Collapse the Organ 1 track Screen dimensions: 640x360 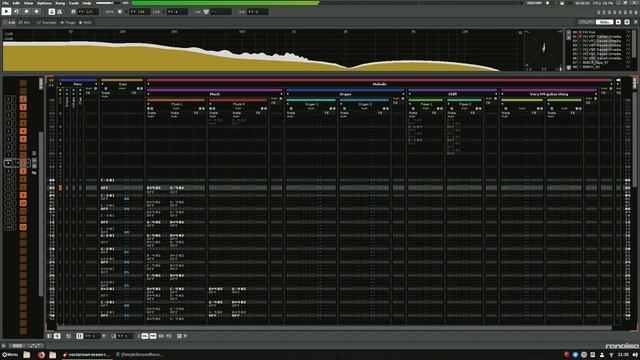click(288, 104)
